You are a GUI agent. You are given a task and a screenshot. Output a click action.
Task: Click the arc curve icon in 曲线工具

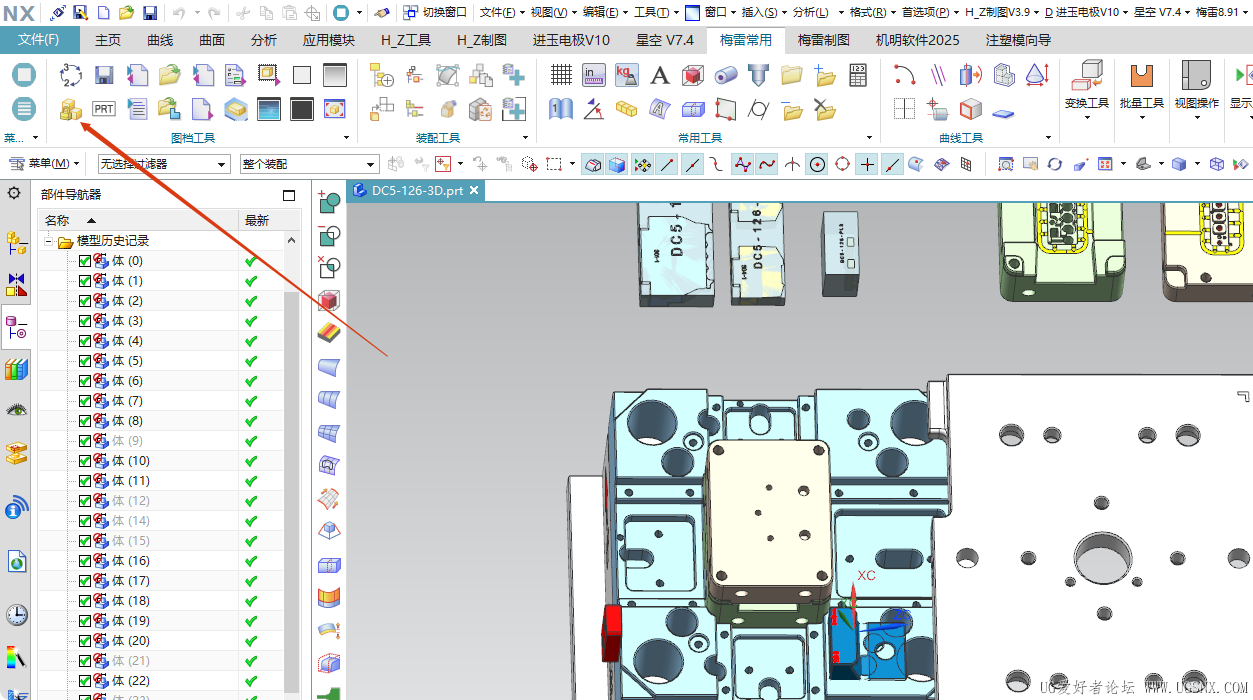(904, 76)
